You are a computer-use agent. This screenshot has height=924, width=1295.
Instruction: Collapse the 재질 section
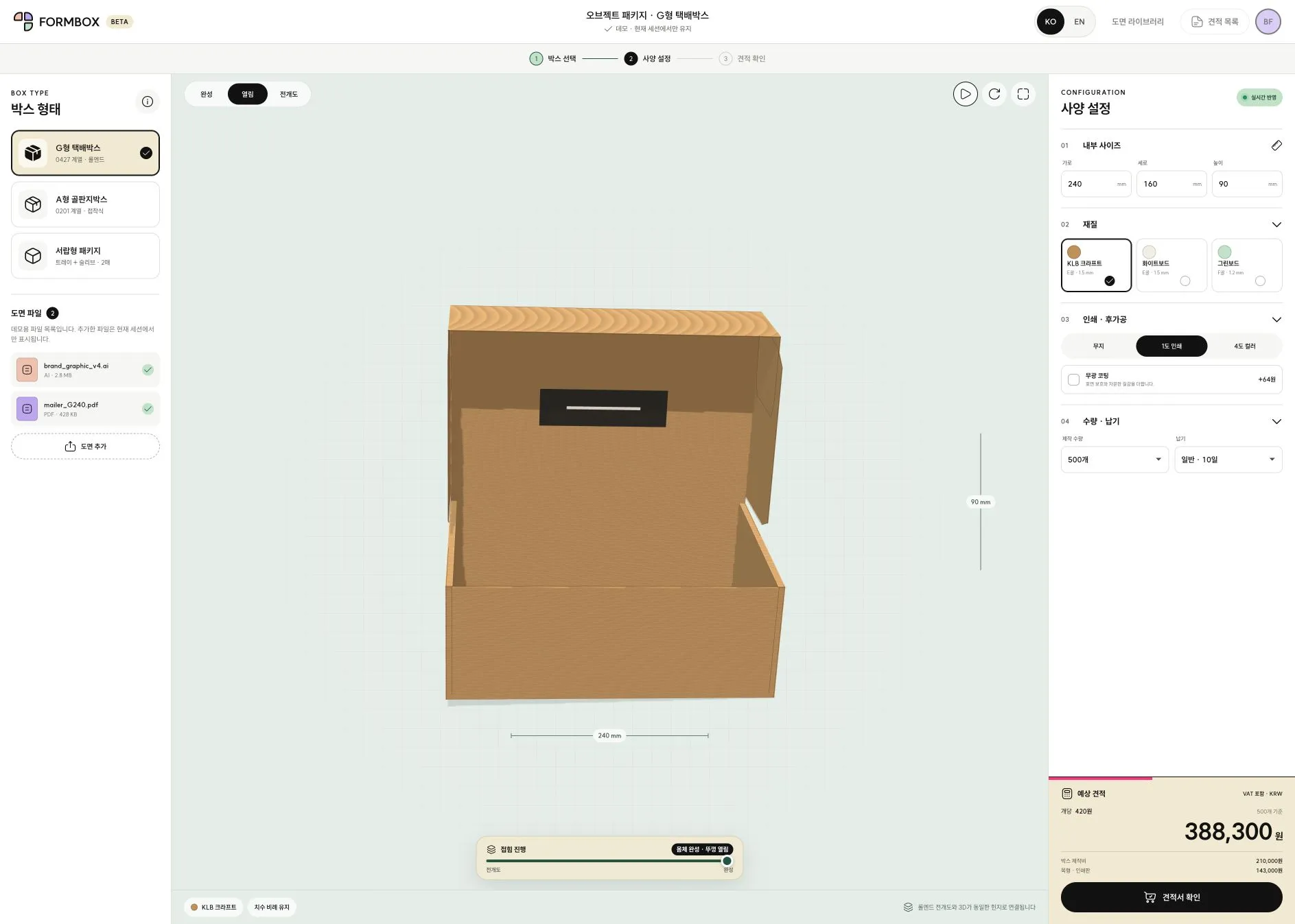tap(1276, 224)
